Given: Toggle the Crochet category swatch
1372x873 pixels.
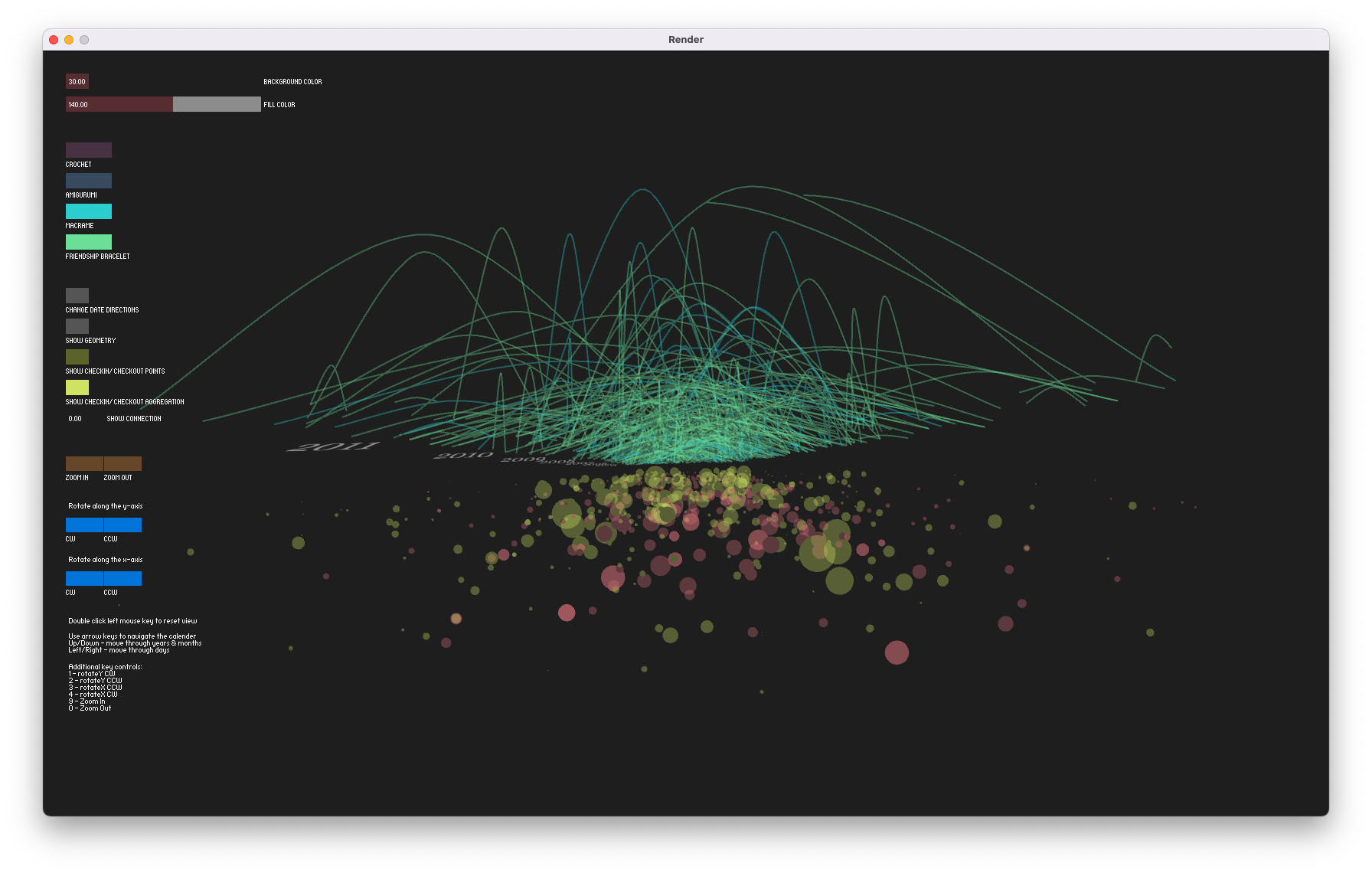Looking at the screenshot, I should click(x=89, y=150).
